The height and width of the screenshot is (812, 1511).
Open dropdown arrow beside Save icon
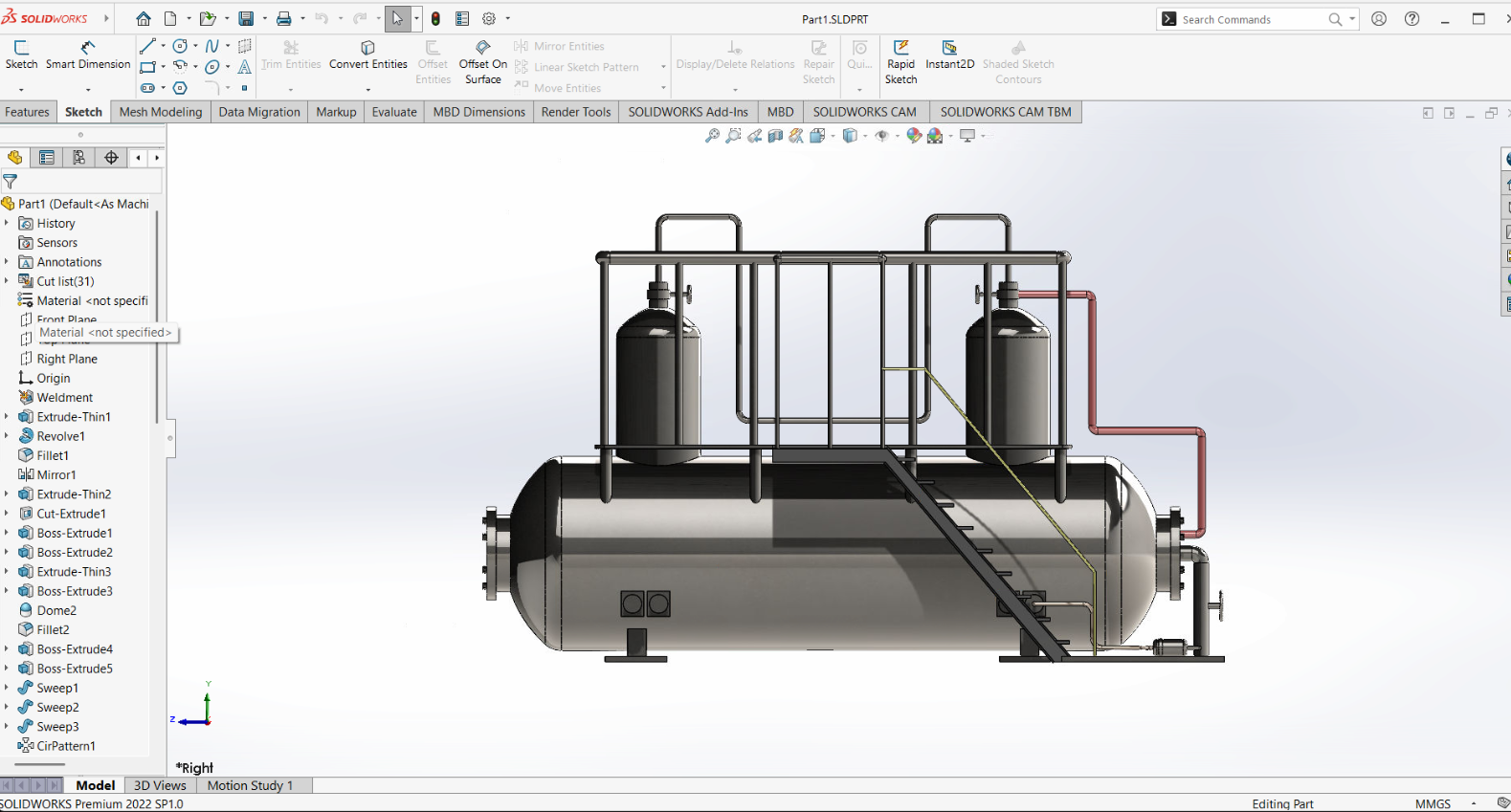pyautogui.click(x=263, y=18)
